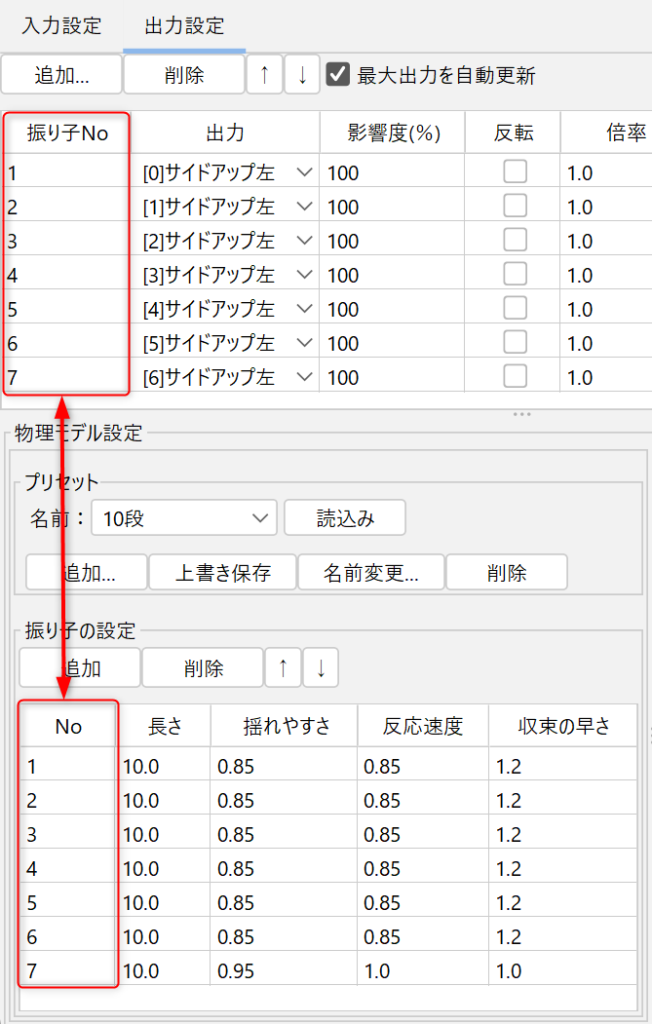Click 揺れやすさ cell showing 0.95 in row 7

click(283, 971)
